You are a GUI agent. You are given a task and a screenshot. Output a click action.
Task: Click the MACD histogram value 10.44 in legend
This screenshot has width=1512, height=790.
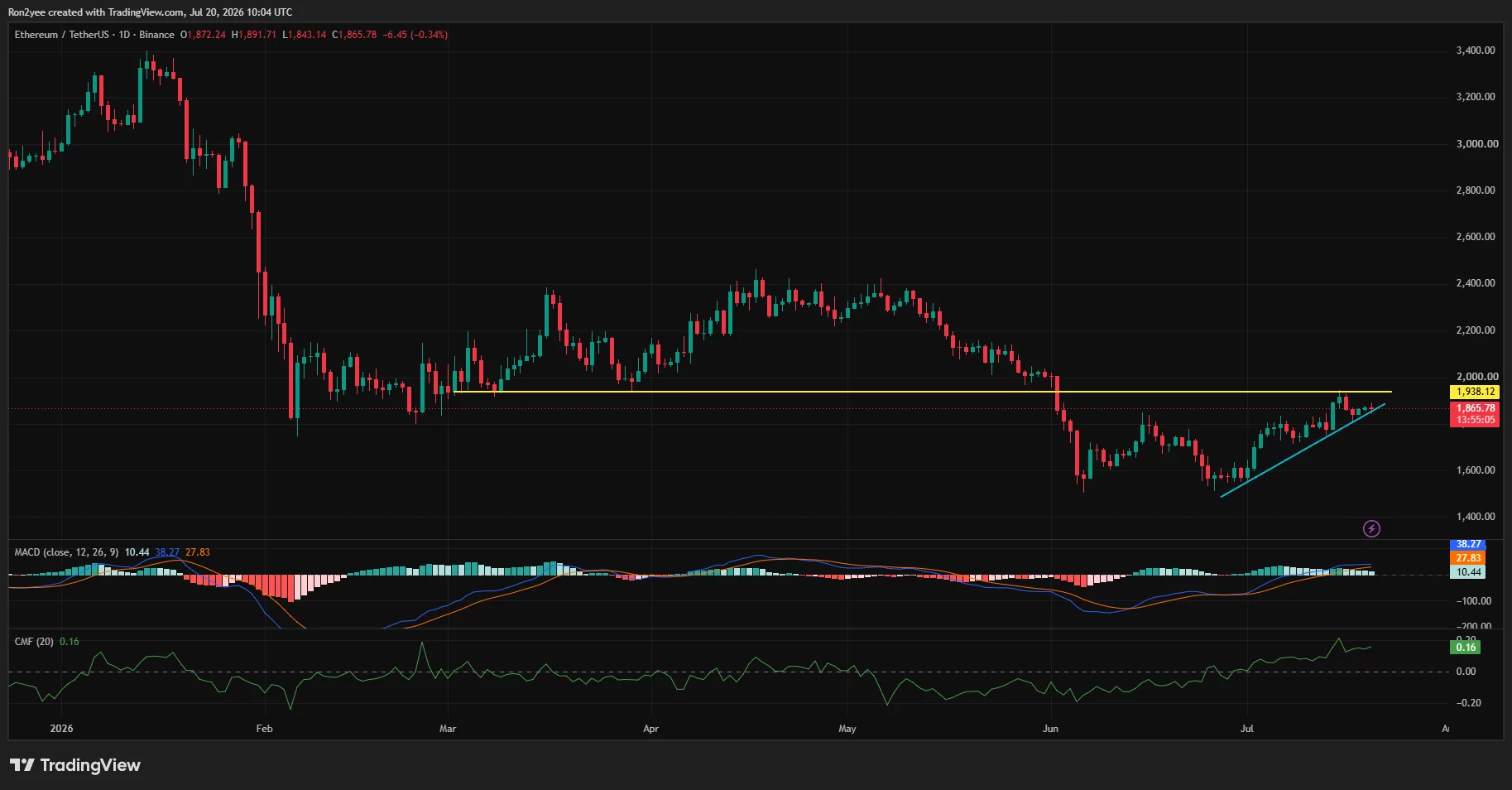coord(137,552)
